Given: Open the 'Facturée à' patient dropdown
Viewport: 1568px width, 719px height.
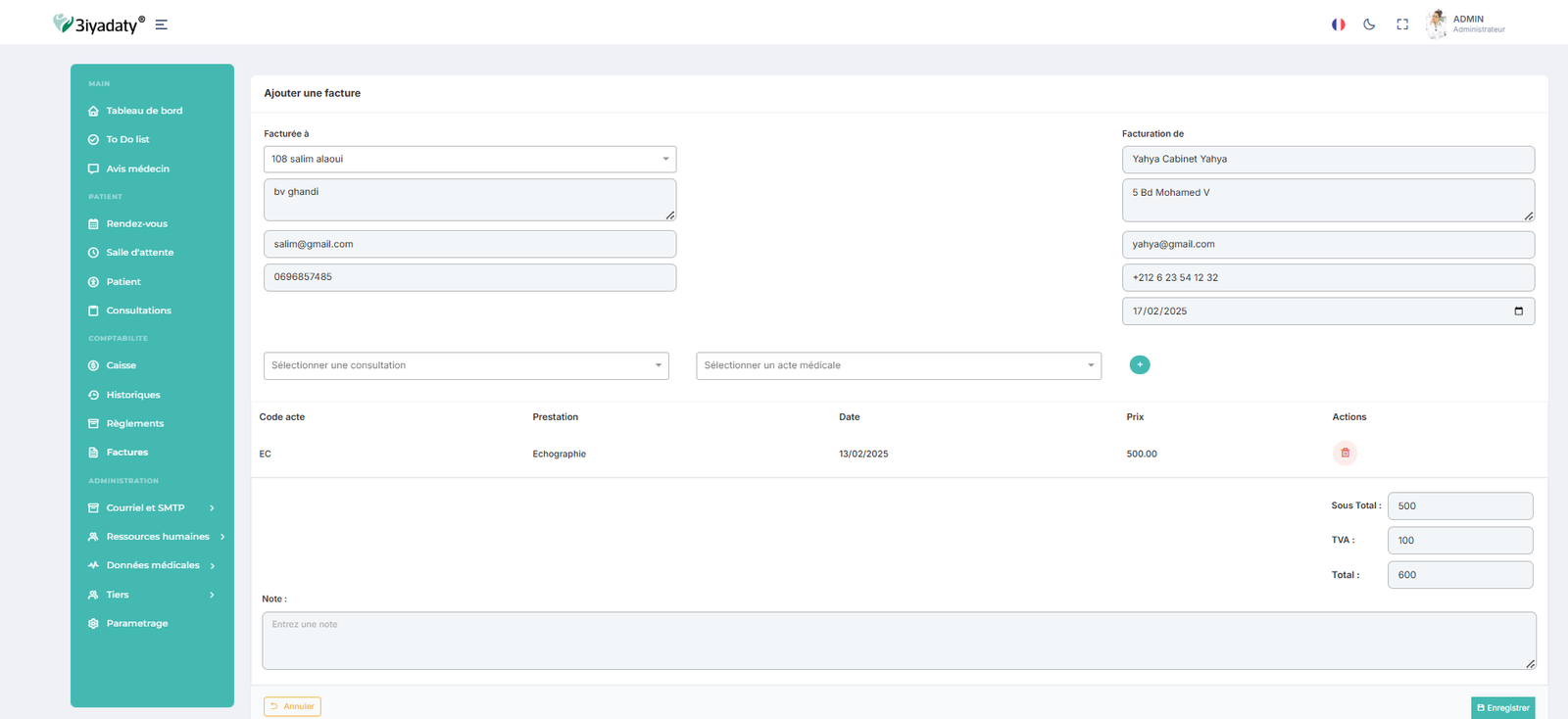Looking at the screenshot, I should [469, 159].
